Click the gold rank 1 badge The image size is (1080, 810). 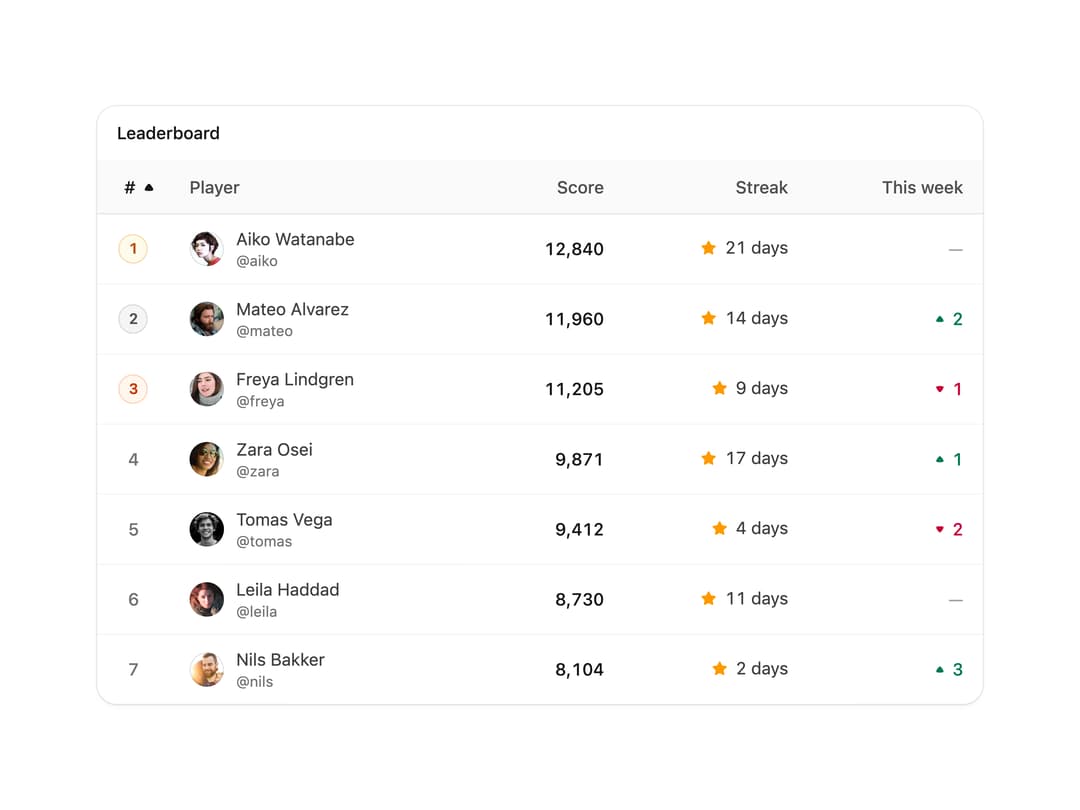[x=133, y=249]
